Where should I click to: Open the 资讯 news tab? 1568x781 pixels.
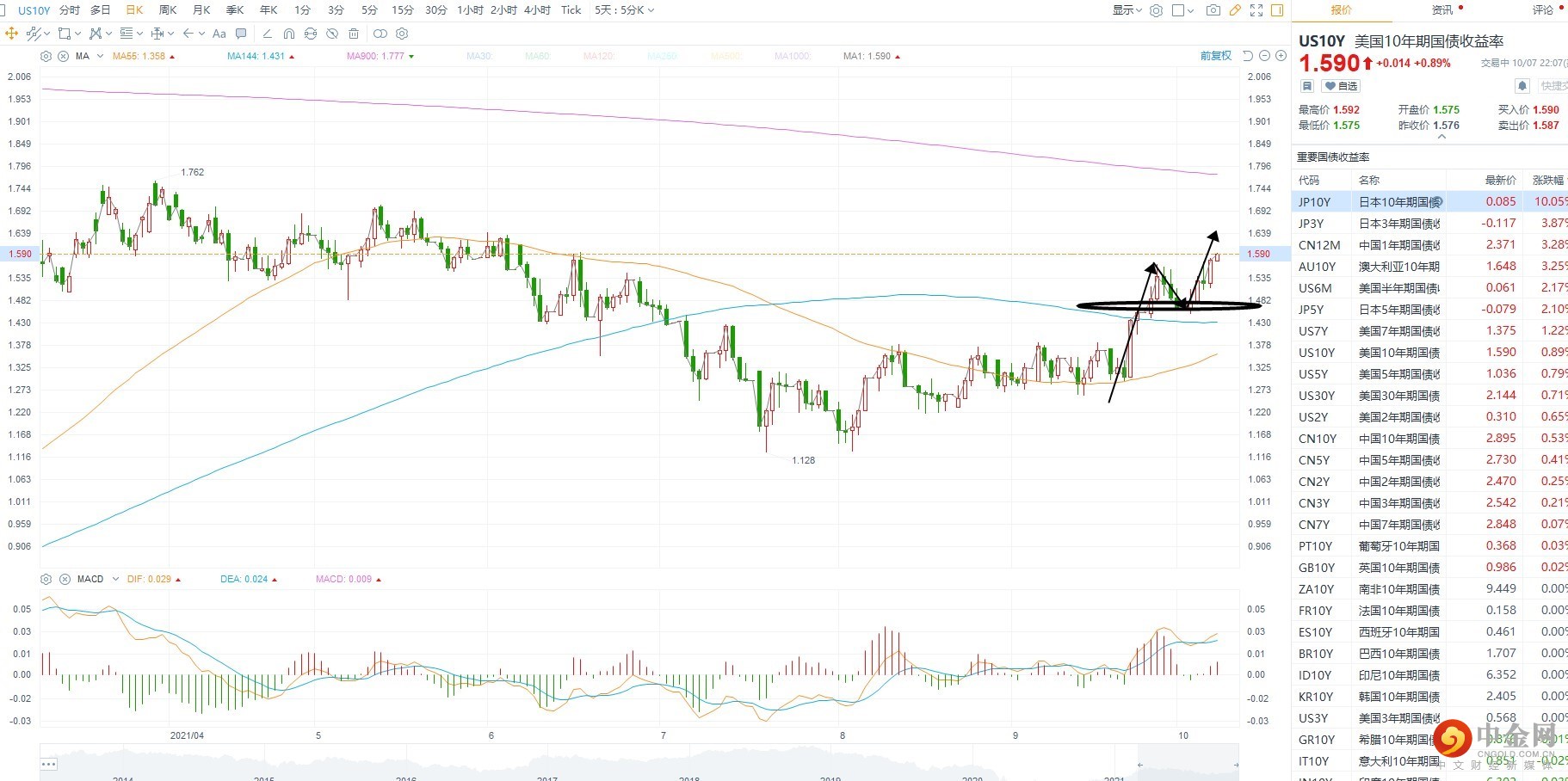coord(1442,10)
